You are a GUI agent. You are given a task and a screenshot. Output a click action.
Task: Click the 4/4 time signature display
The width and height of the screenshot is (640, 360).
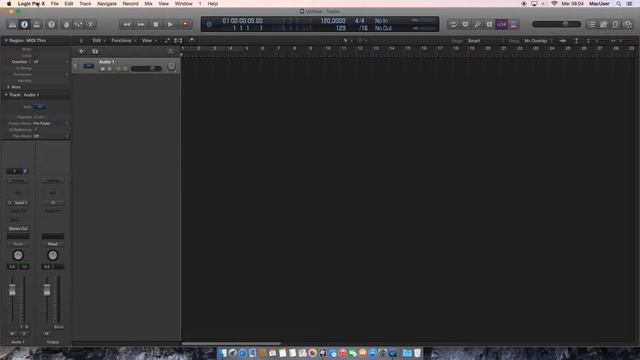[x=359, y=21]
